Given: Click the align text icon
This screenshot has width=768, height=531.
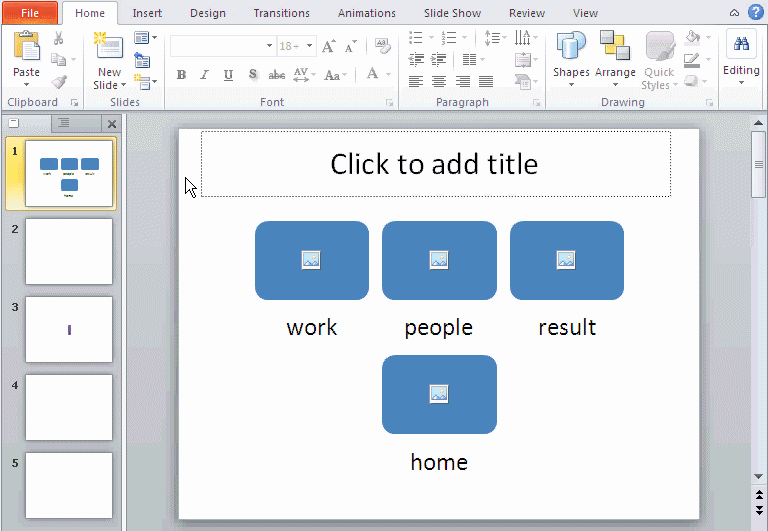Looking at the screenshot, I should (x=523, y=60).
